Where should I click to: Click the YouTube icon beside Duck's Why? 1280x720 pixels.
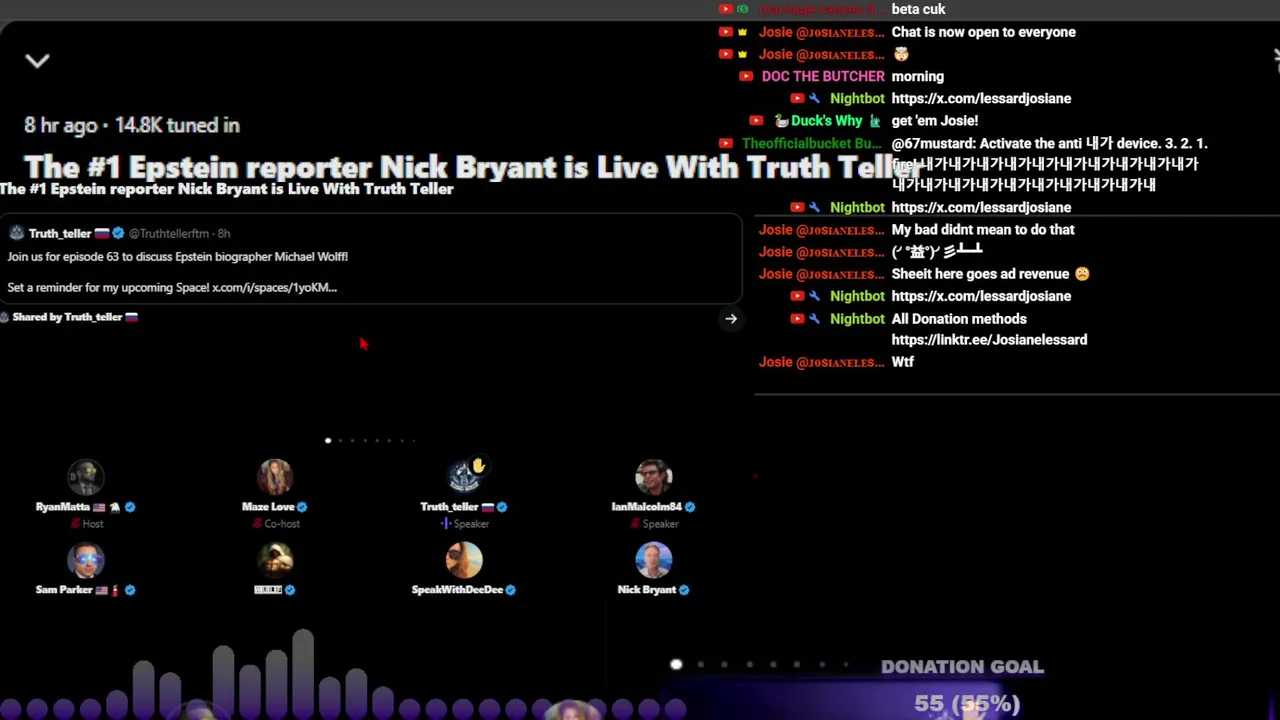(x=756, y=120)
